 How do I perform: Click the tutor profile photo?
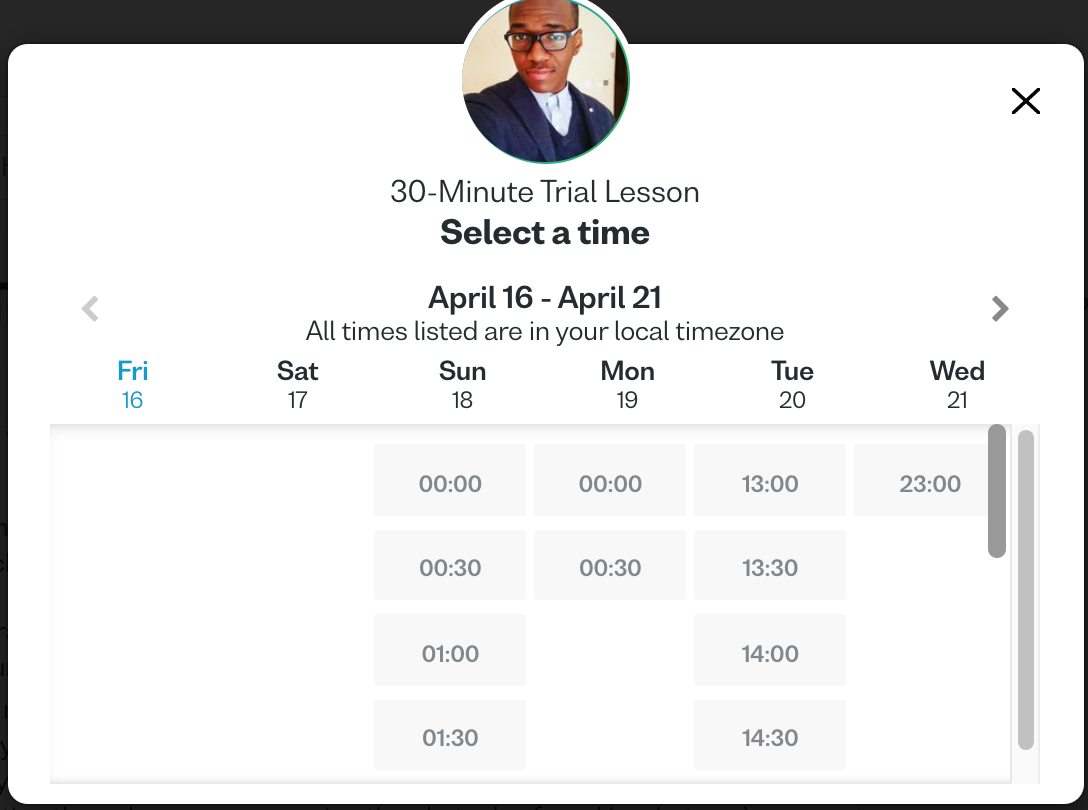coord(545,81)
